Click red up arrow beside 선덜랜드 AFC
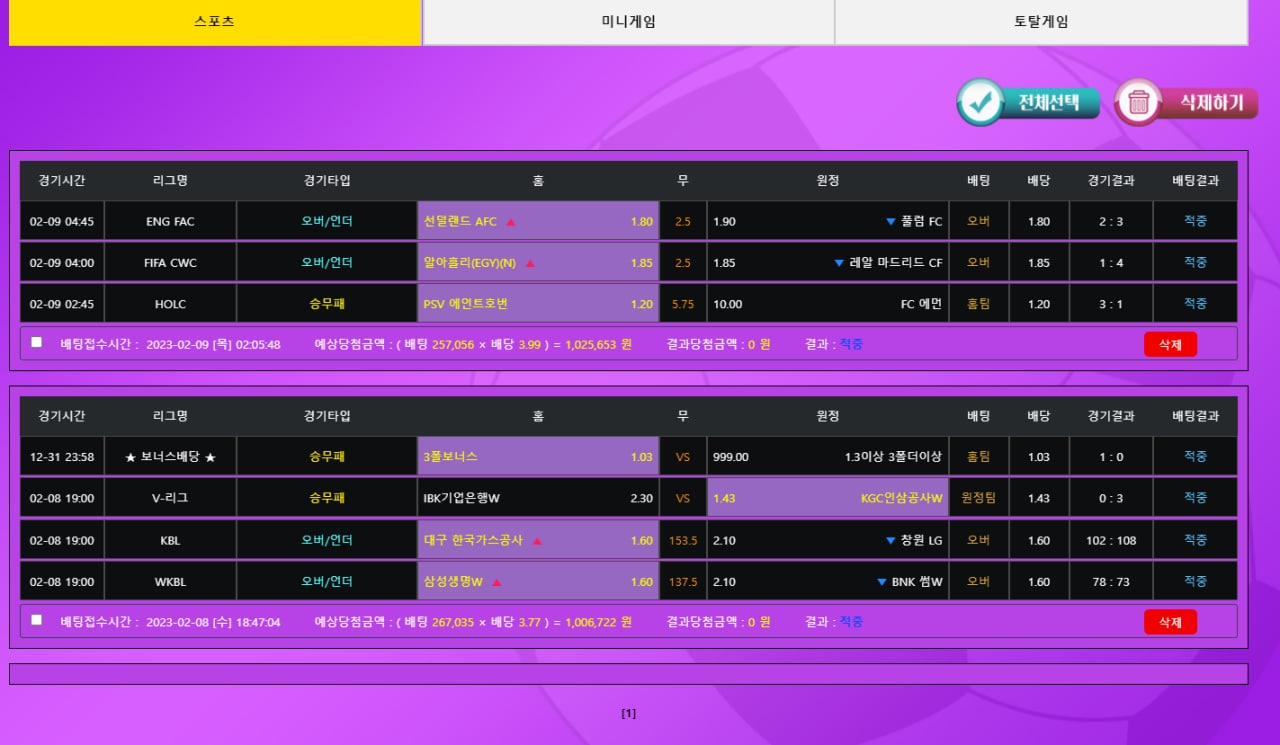 pyautogui.click(x=511, y=222)
